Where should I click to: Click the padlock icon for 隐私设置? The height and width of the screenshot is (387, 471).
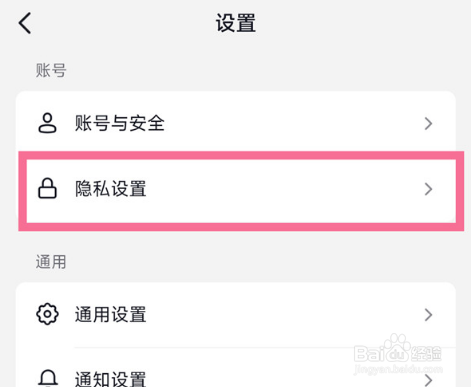click(x=47, y=188)
